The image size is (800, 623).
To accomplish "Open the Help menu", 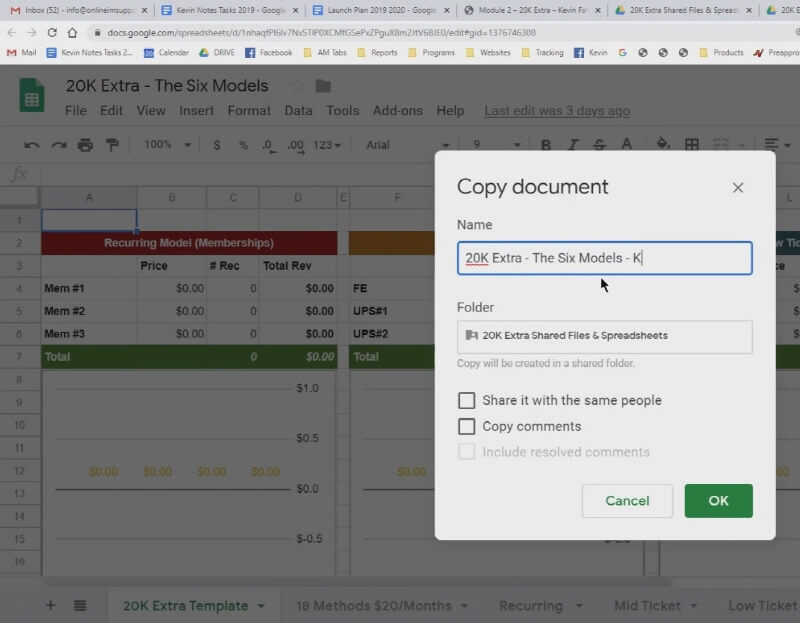I will point(450,111).
